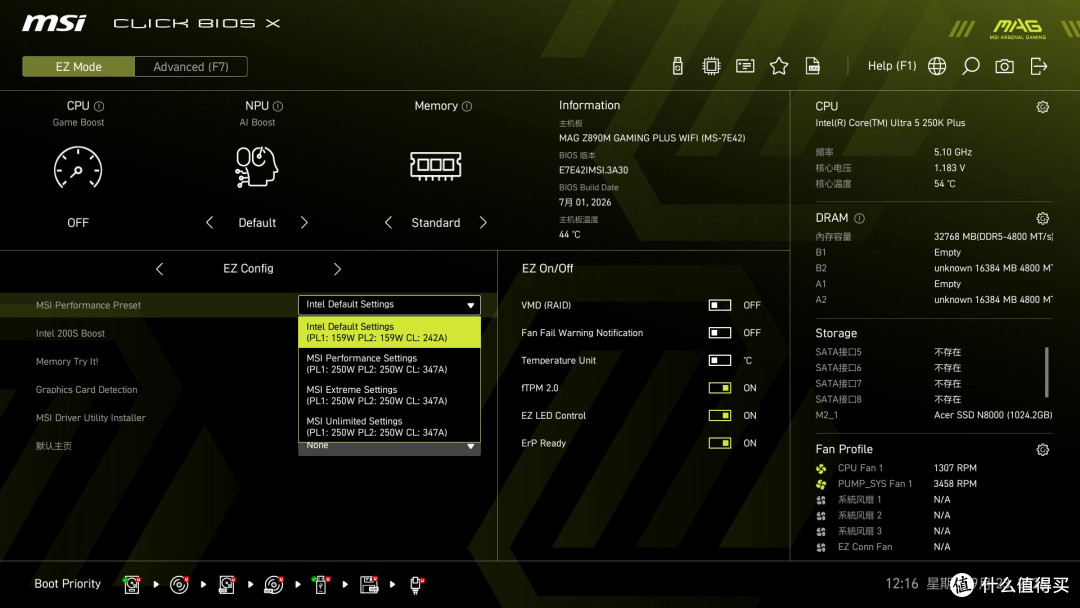Show info next to Memory heading

pyautogui.click(x=467, y=106)
